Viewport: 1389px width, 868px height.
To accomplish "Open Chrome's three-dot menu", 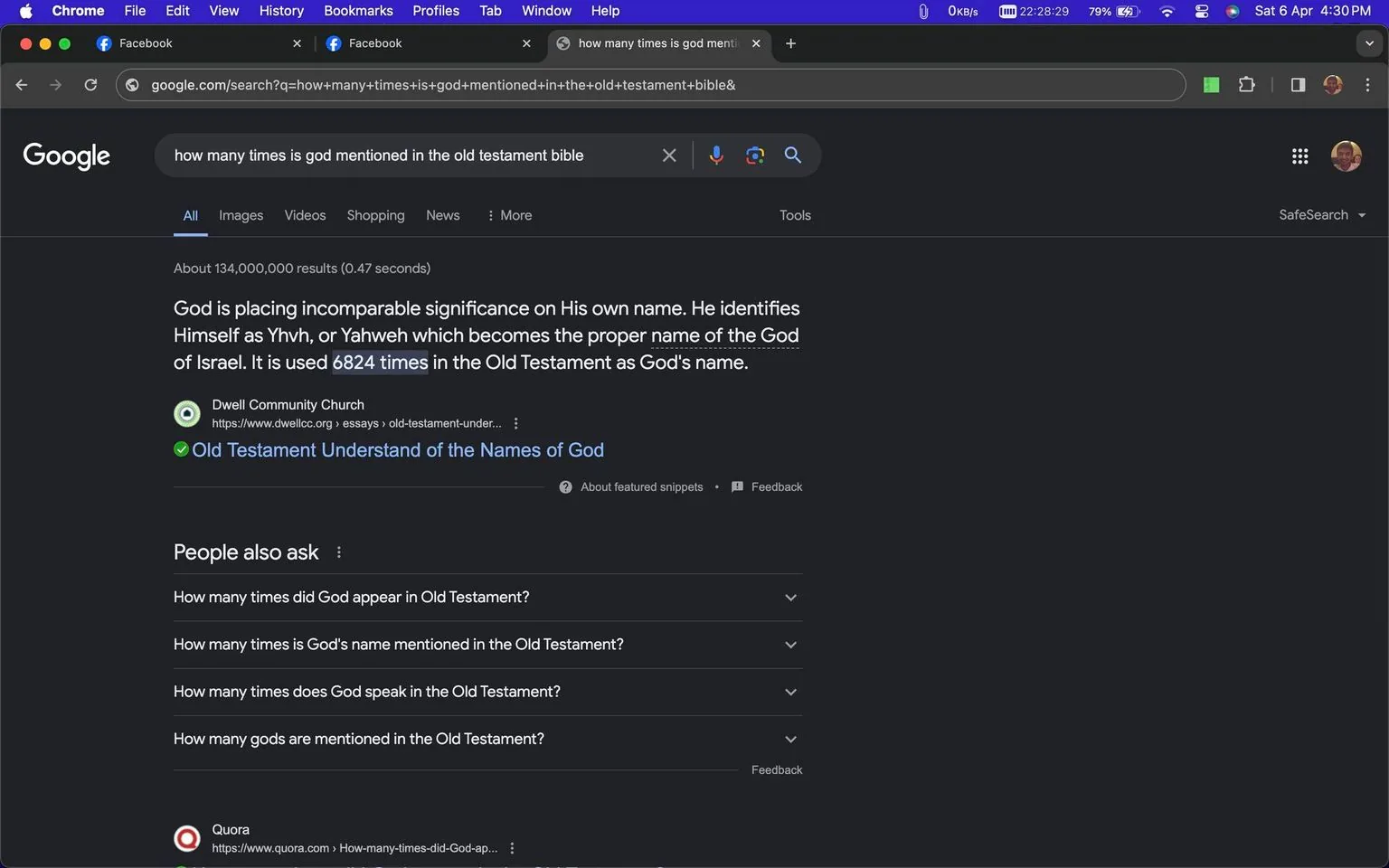I will (1368, 84).
